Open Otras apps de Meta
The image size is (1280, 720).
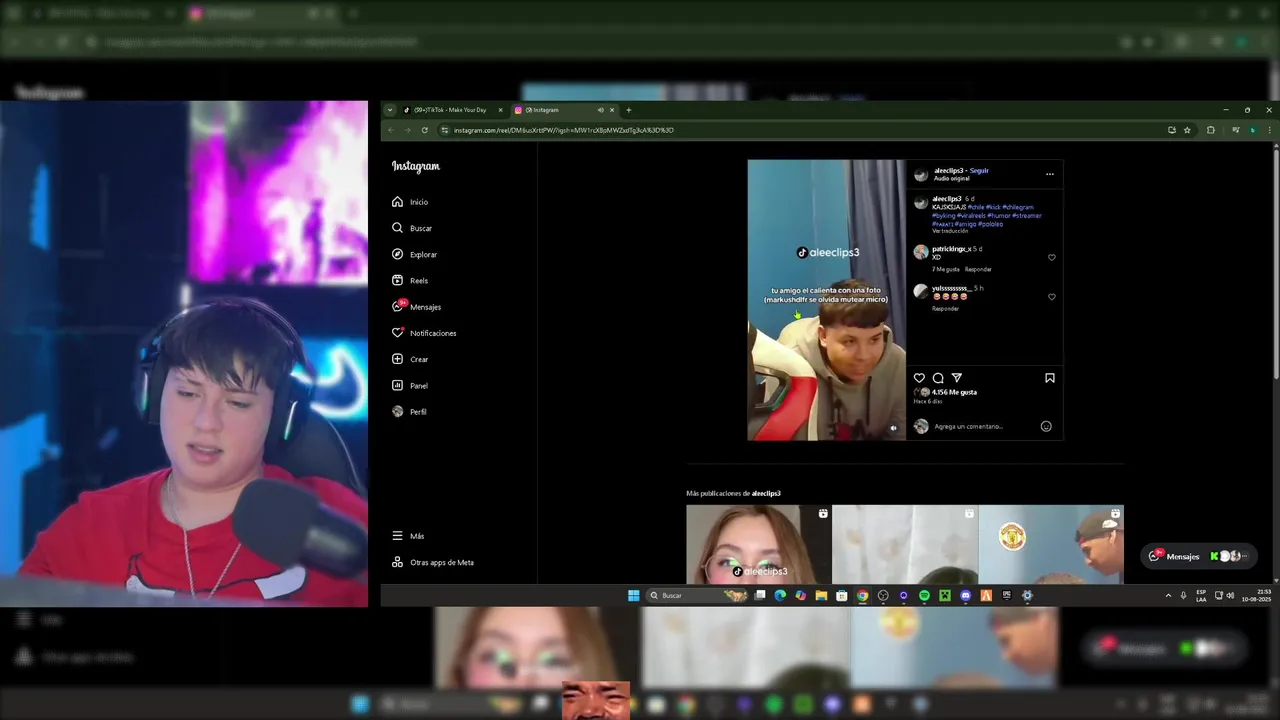(433, 562)
